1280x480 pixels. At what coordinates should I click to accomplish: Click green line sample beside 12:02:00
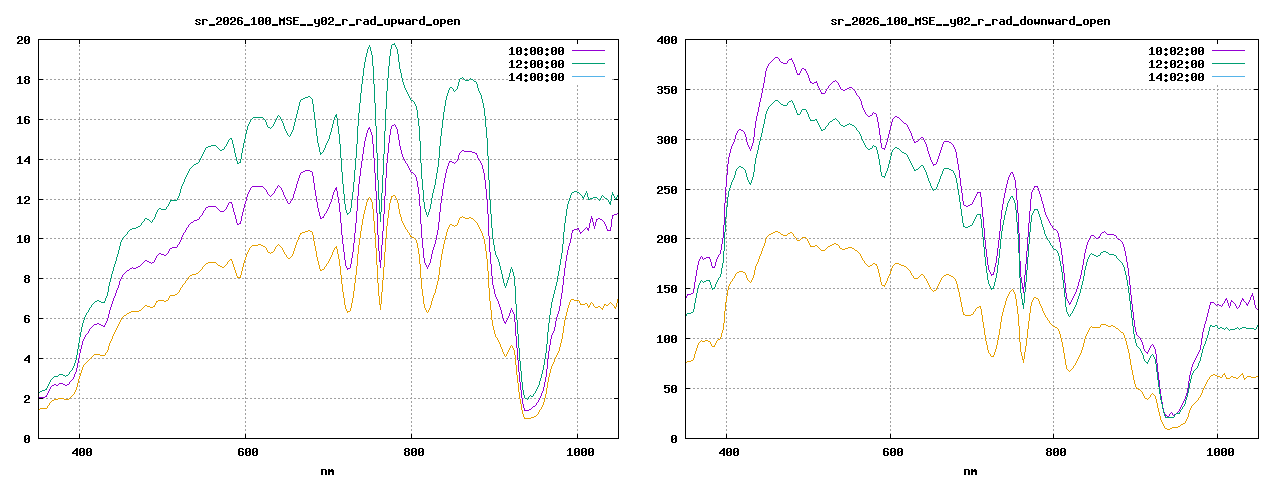(x=1228, y=64)
